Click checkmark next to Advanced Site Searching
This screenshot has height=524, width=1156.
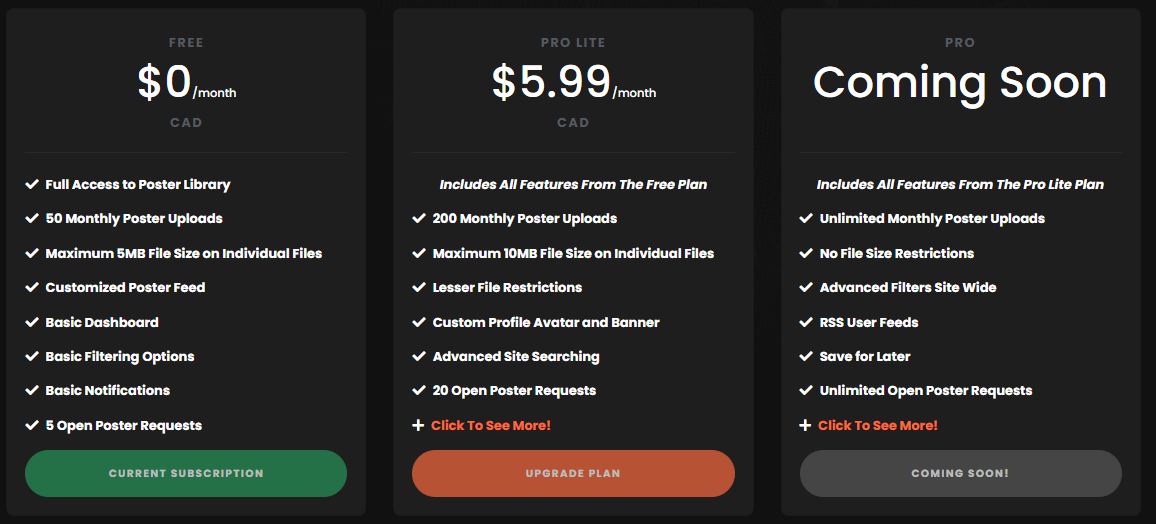coord(419,356)
